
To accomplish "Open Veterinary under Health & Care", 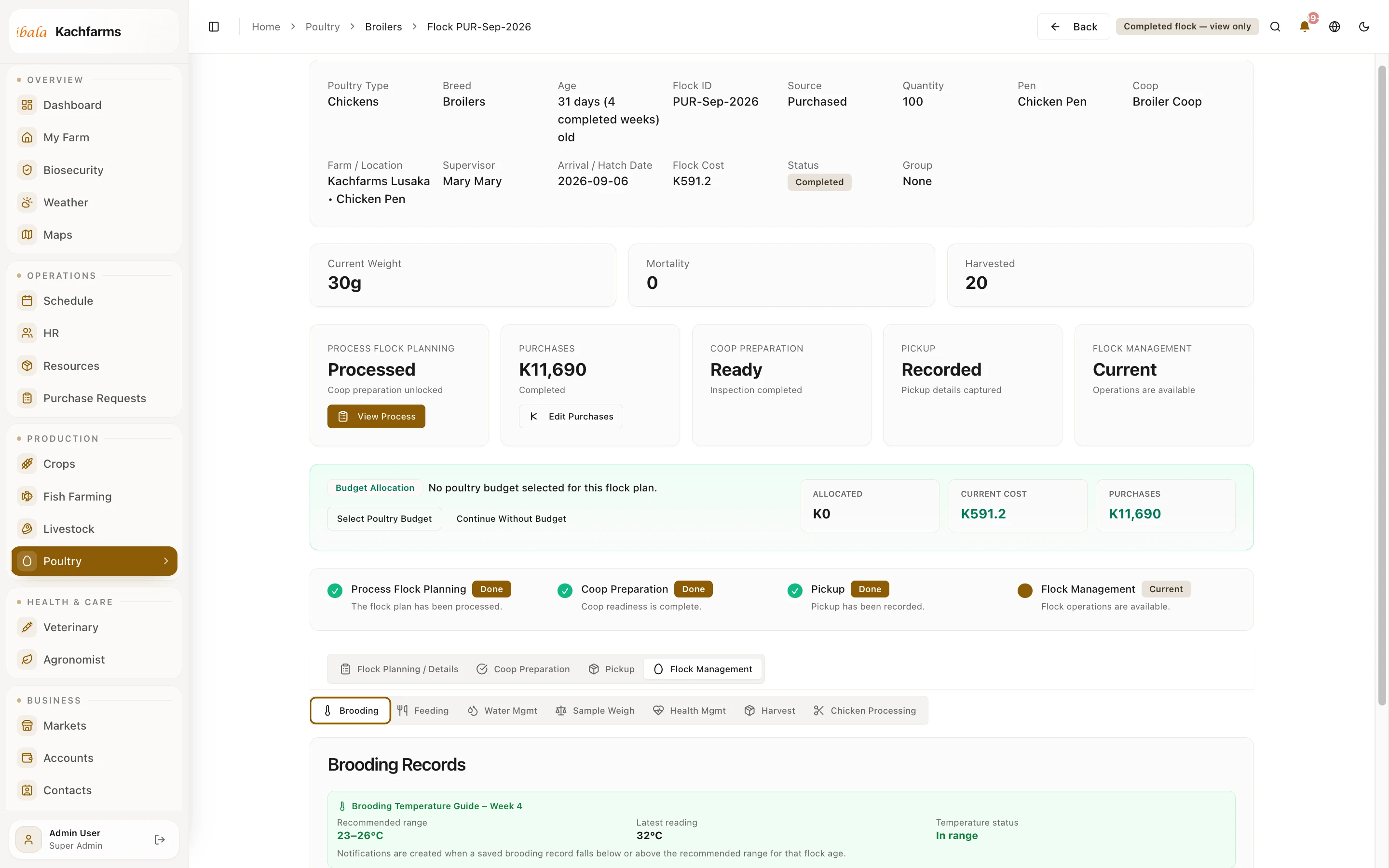I will point(94,627).
